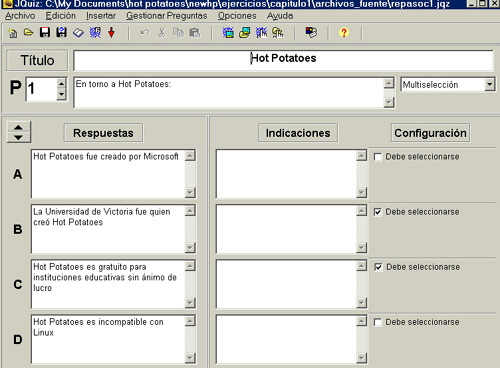Decrease the question number with down arrow
The height and width of the screenshot is (368, 500).
(x=61, y=94)
